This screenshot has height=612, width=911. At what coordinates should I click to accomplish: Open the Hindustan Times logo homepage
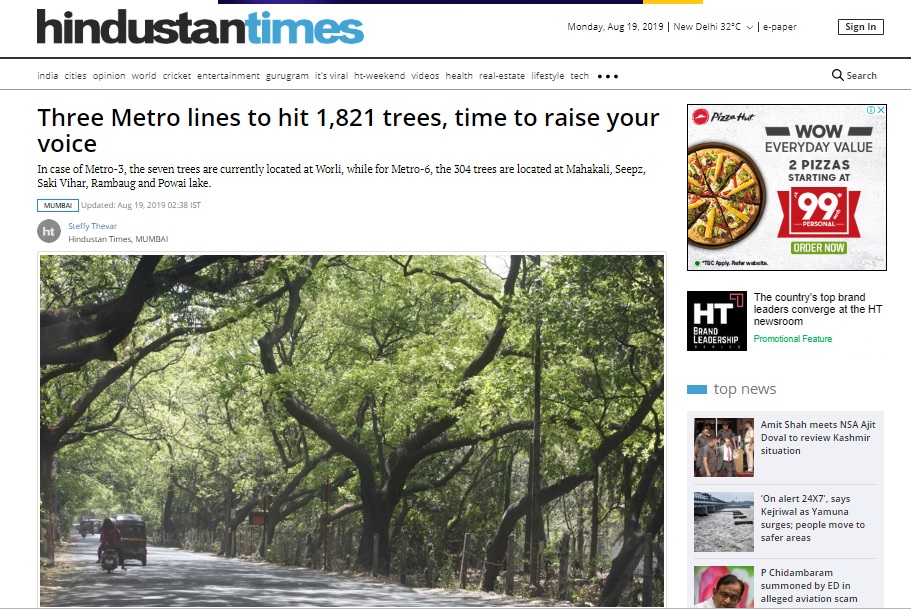coord(200,27)
